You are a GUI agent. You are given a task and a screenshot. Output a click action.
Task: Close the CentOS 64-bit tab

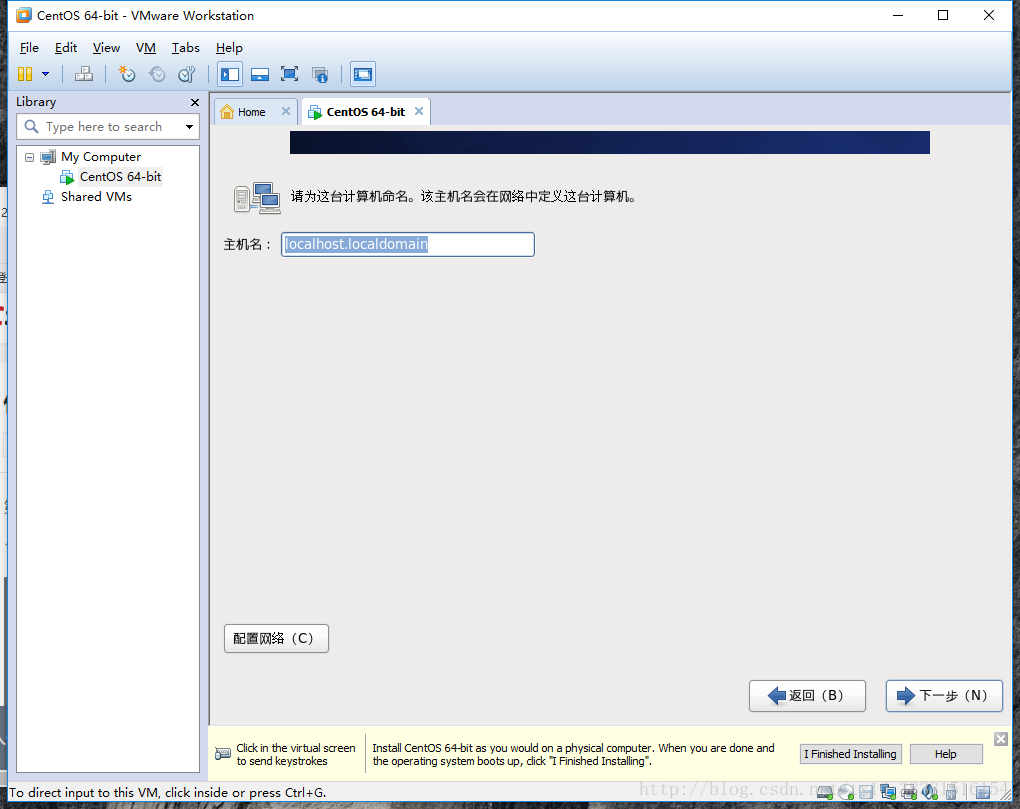tap(419, 111)
